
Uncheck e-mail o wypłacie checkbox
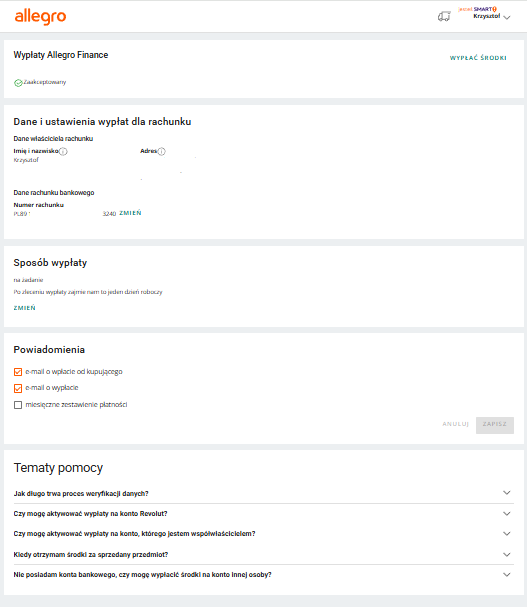(18, 388)
